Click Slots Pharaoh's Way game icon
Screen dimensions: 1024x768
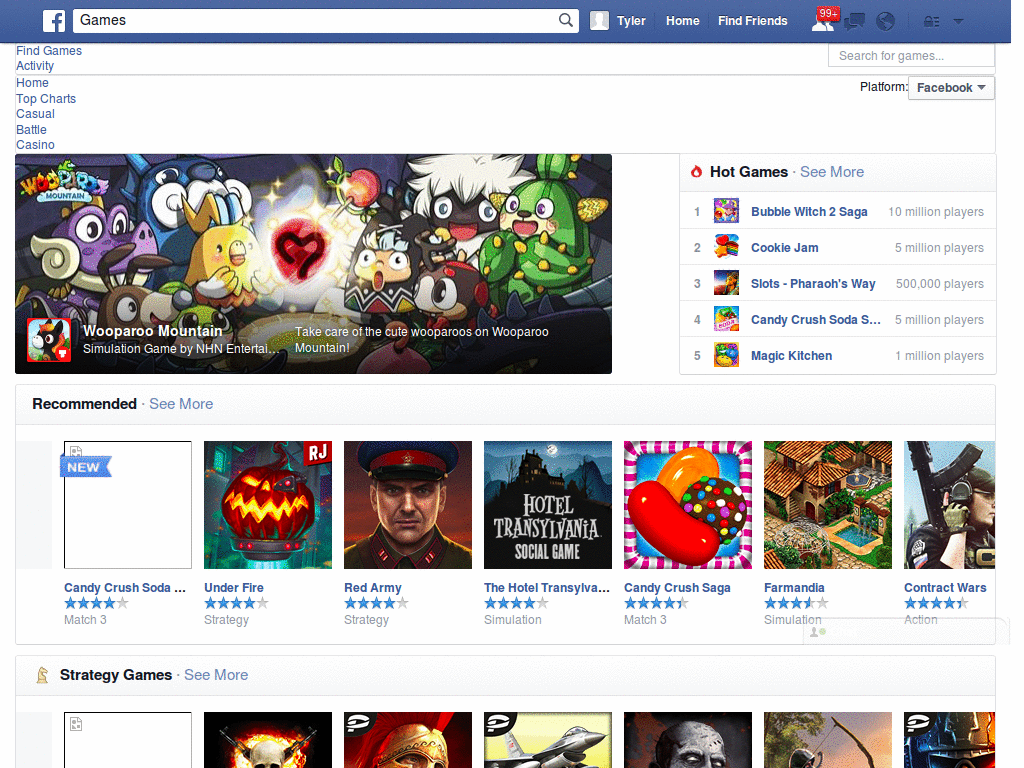pyautogui.click(x=726, y=283)
